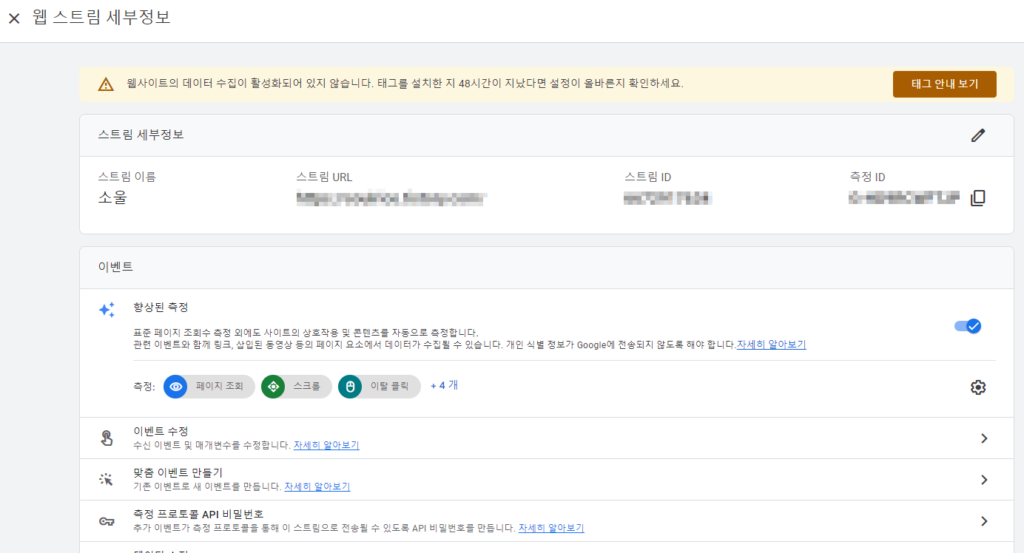Click the blue eye 페이지 조회 icon
1024x553 pixels.
pos(176,387)
